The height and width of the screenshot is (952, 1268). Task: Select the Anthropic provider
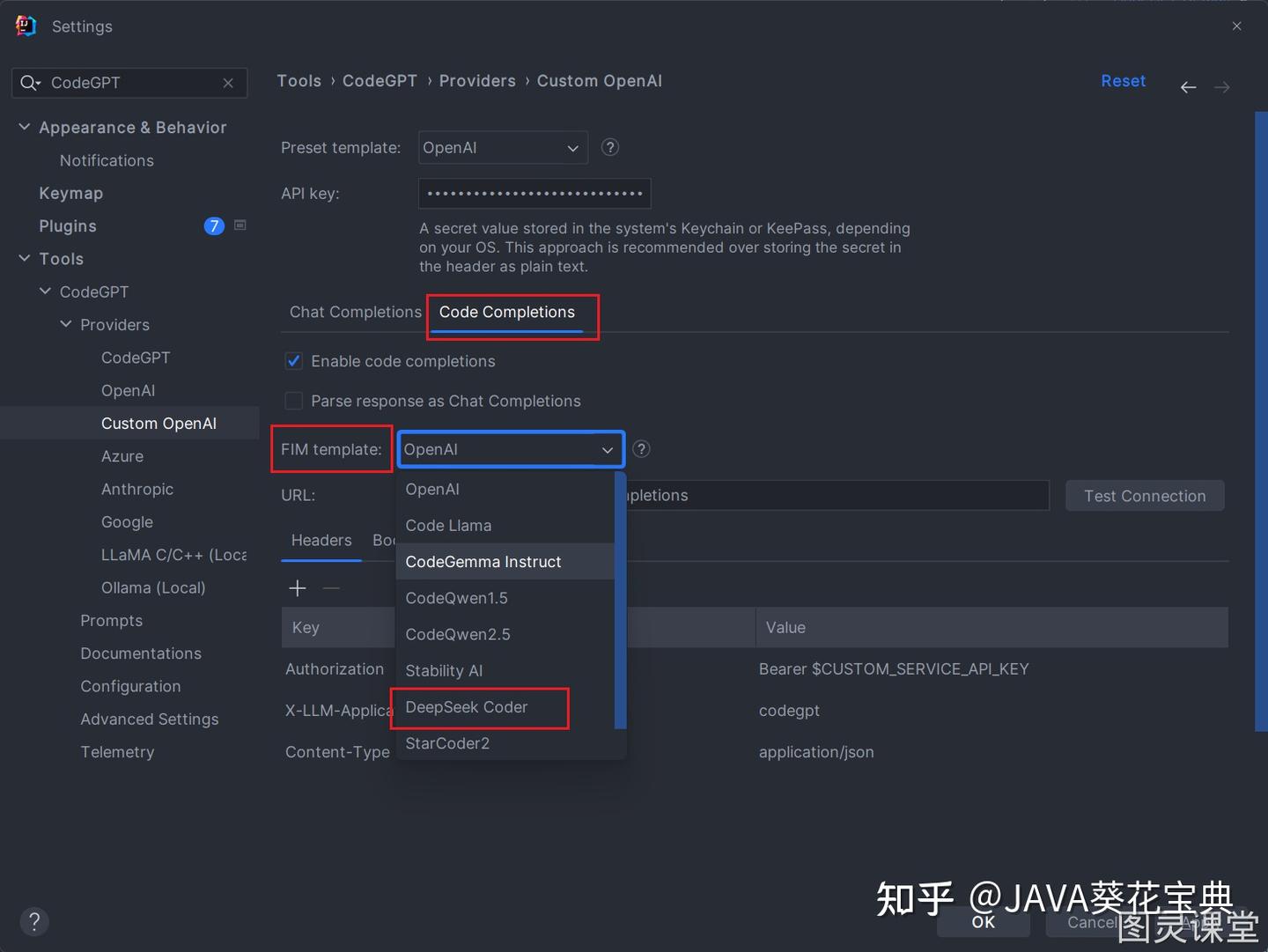(137, 489)
